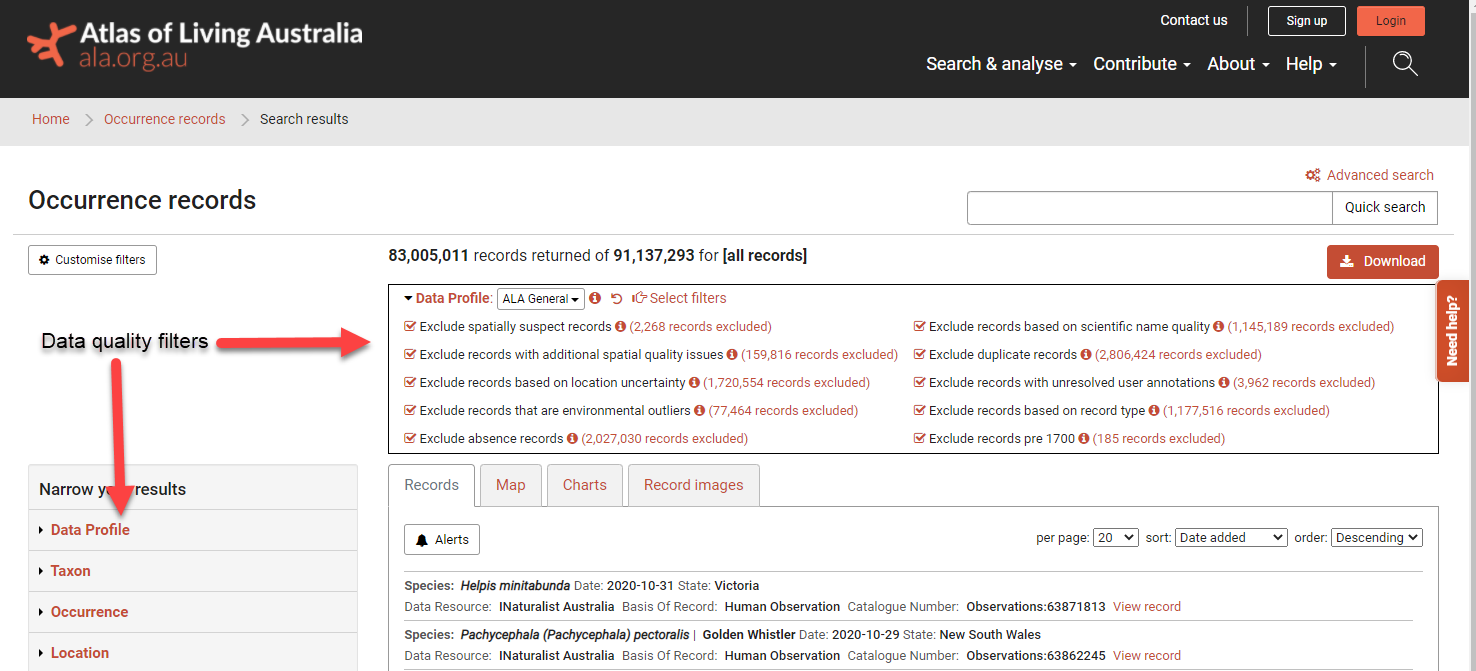Toggle Exclude records that are environmental outliers
This screenshot has height=671, width=1476.
(410, 411)
